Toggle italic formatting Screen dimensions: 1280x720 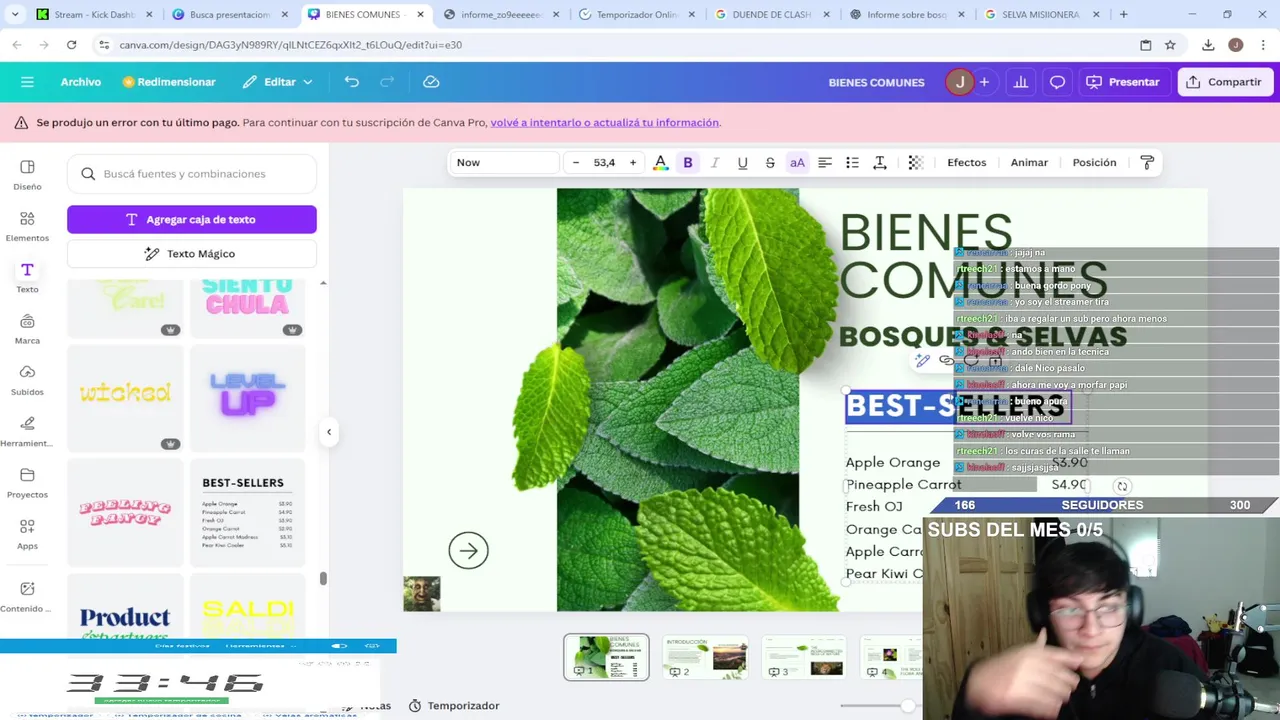coord(715,163)
